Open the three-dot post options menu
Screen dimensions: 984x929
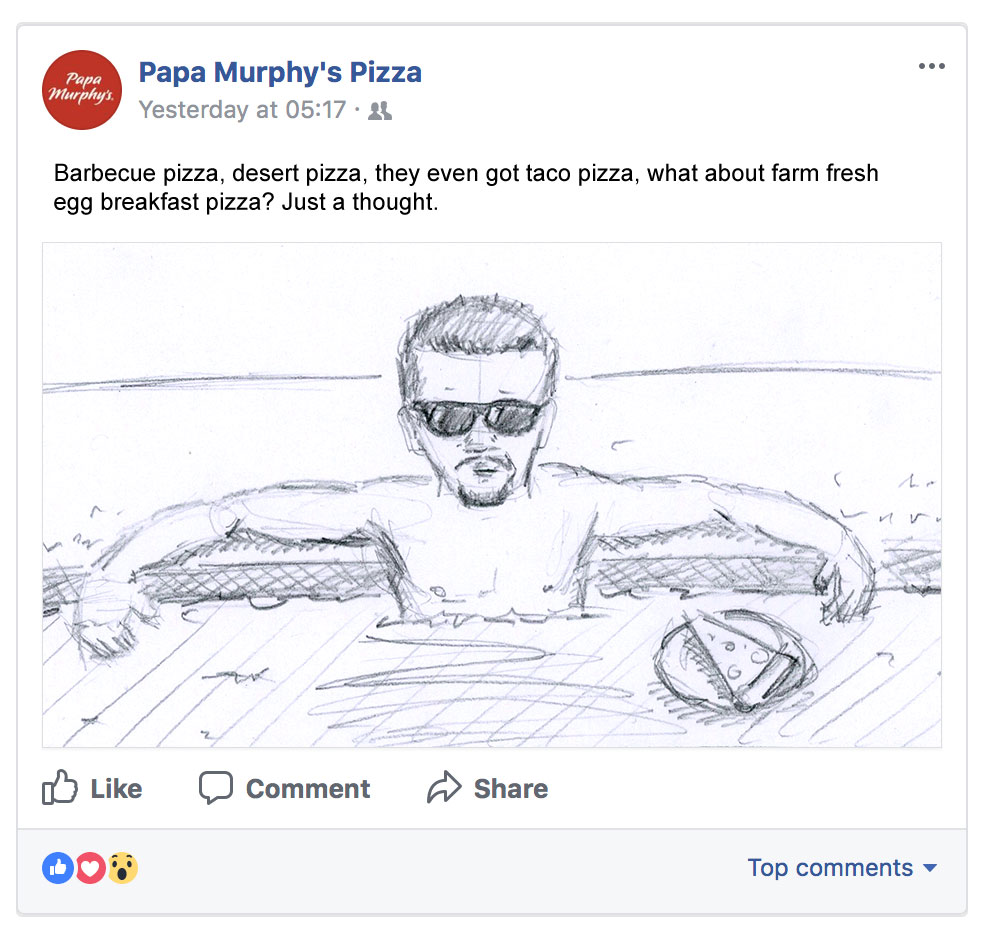tap(931, 67)
